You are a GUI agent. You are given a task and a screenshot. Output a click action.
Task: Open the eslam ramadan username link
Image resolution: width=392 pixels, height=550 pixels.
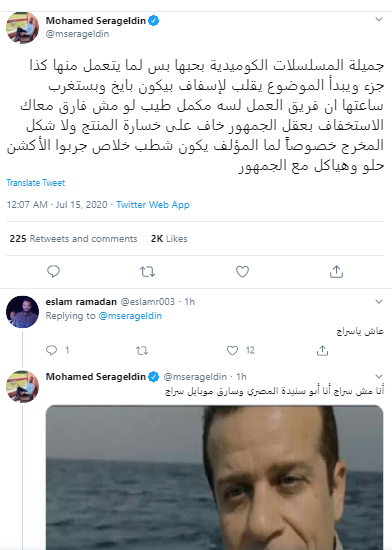pos(81,302)
